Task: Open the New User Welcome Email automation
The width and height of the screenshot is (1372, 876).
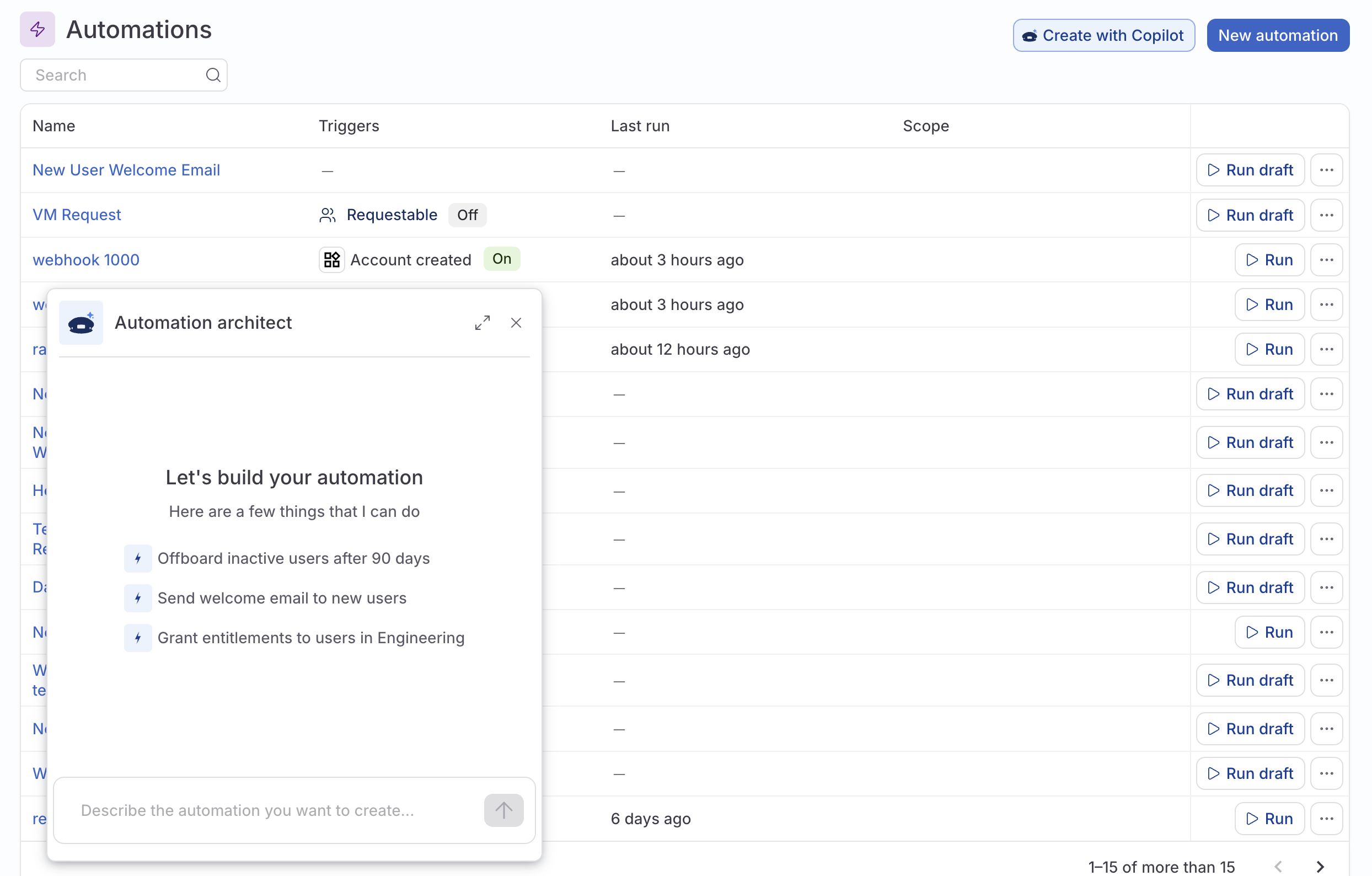Action: point(126,169)
